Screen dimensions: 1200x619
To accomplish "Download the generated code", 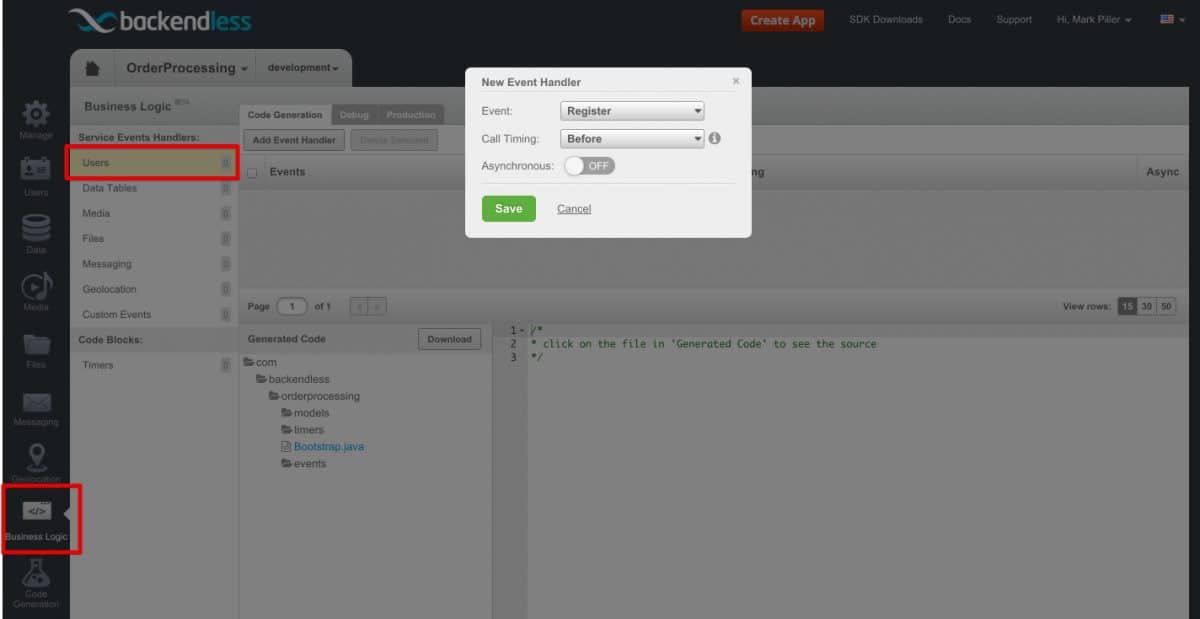I will [x=449, y=339].
